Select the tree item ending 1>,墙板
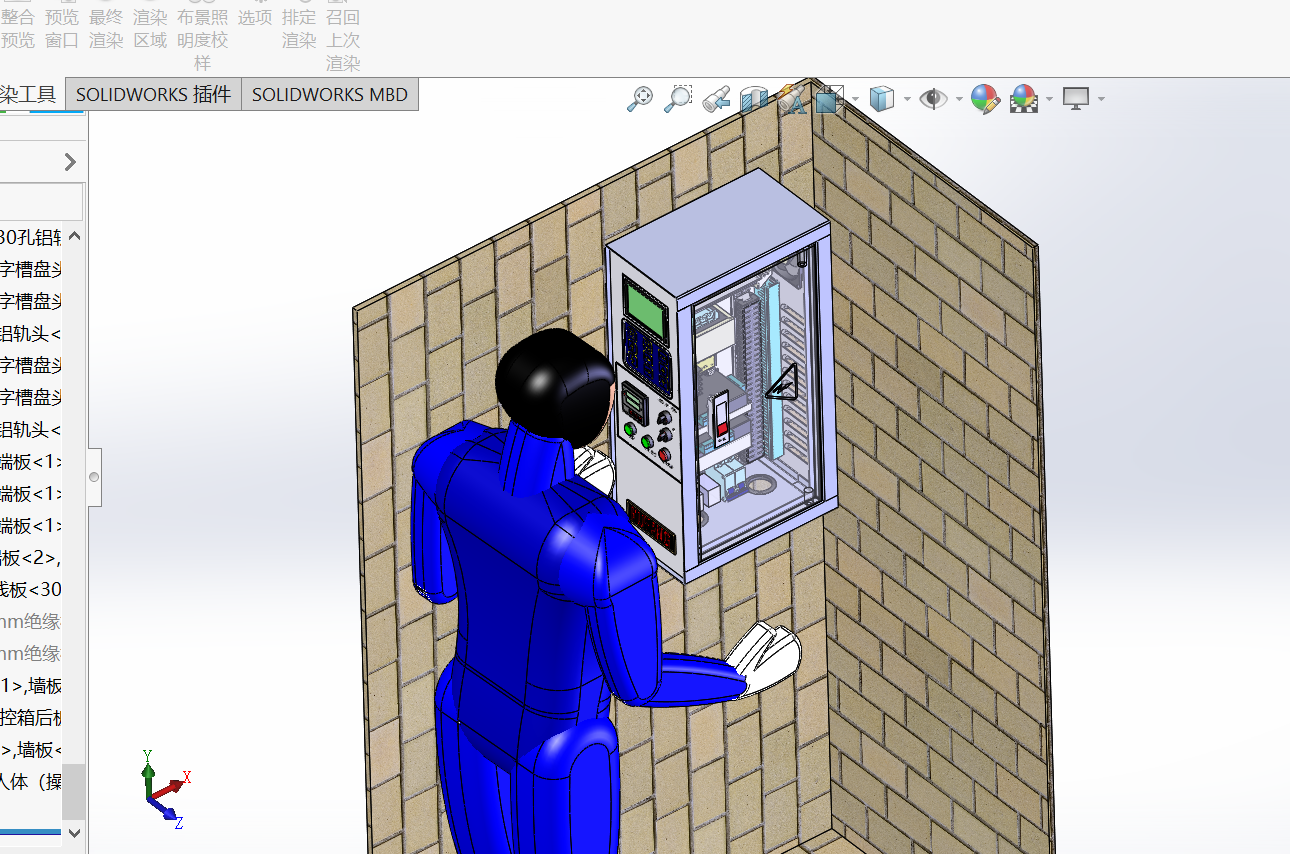 pos(31,685)
